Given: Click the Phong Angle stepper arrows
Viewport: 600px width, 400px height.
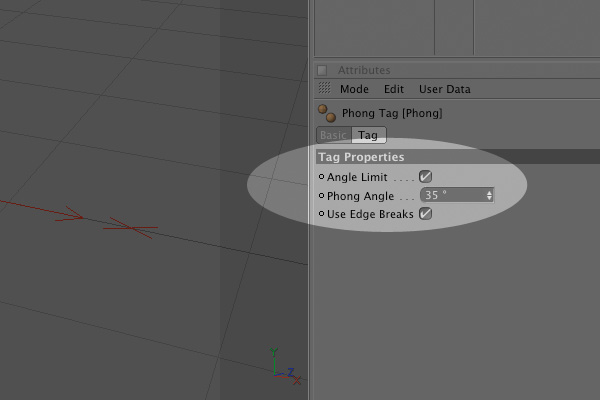Looking at the screenshot, I should click(489, 195).
